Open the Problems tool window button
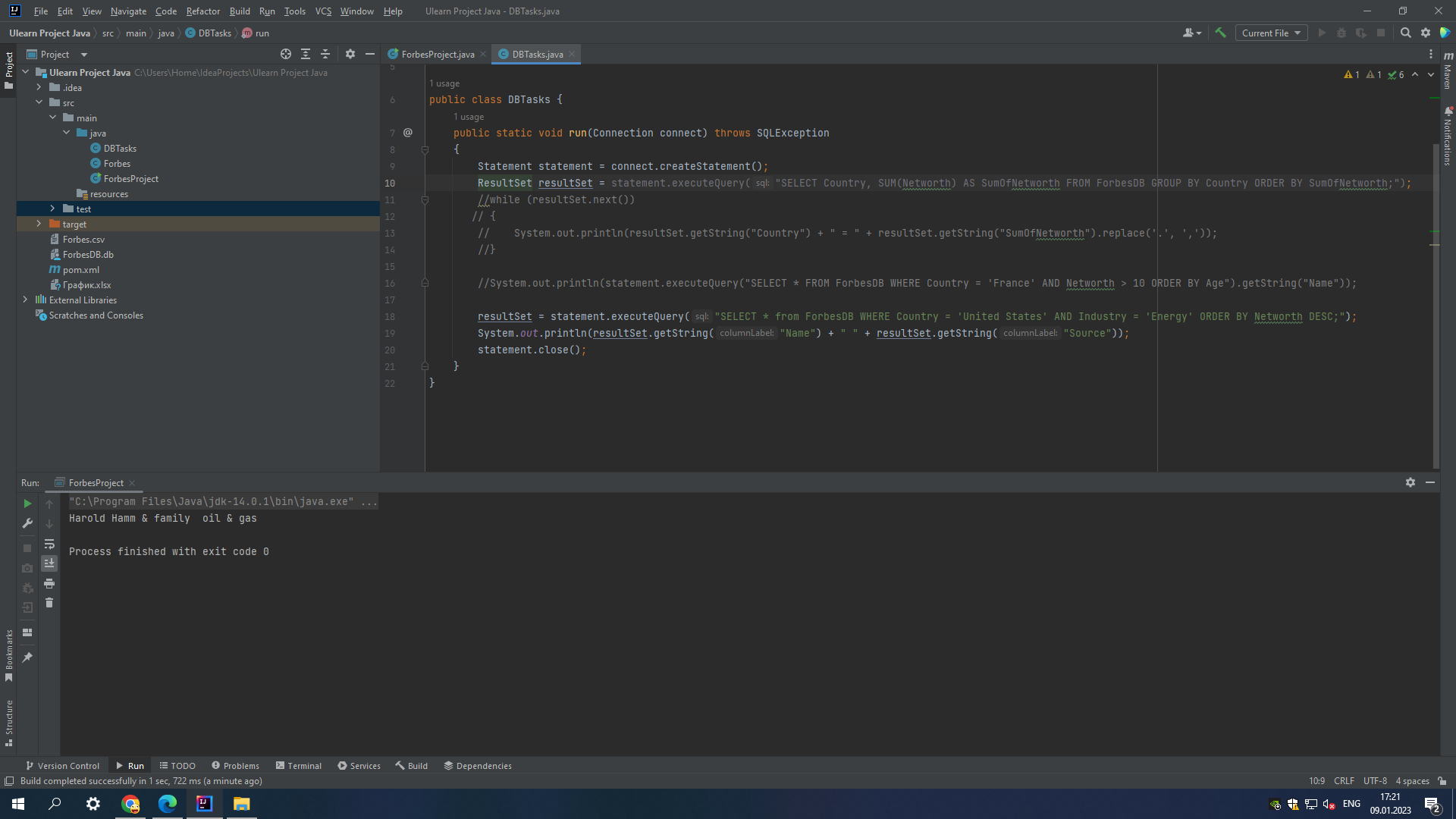The width and height of the screenshot is (1456, 819). tap(235, 766)
